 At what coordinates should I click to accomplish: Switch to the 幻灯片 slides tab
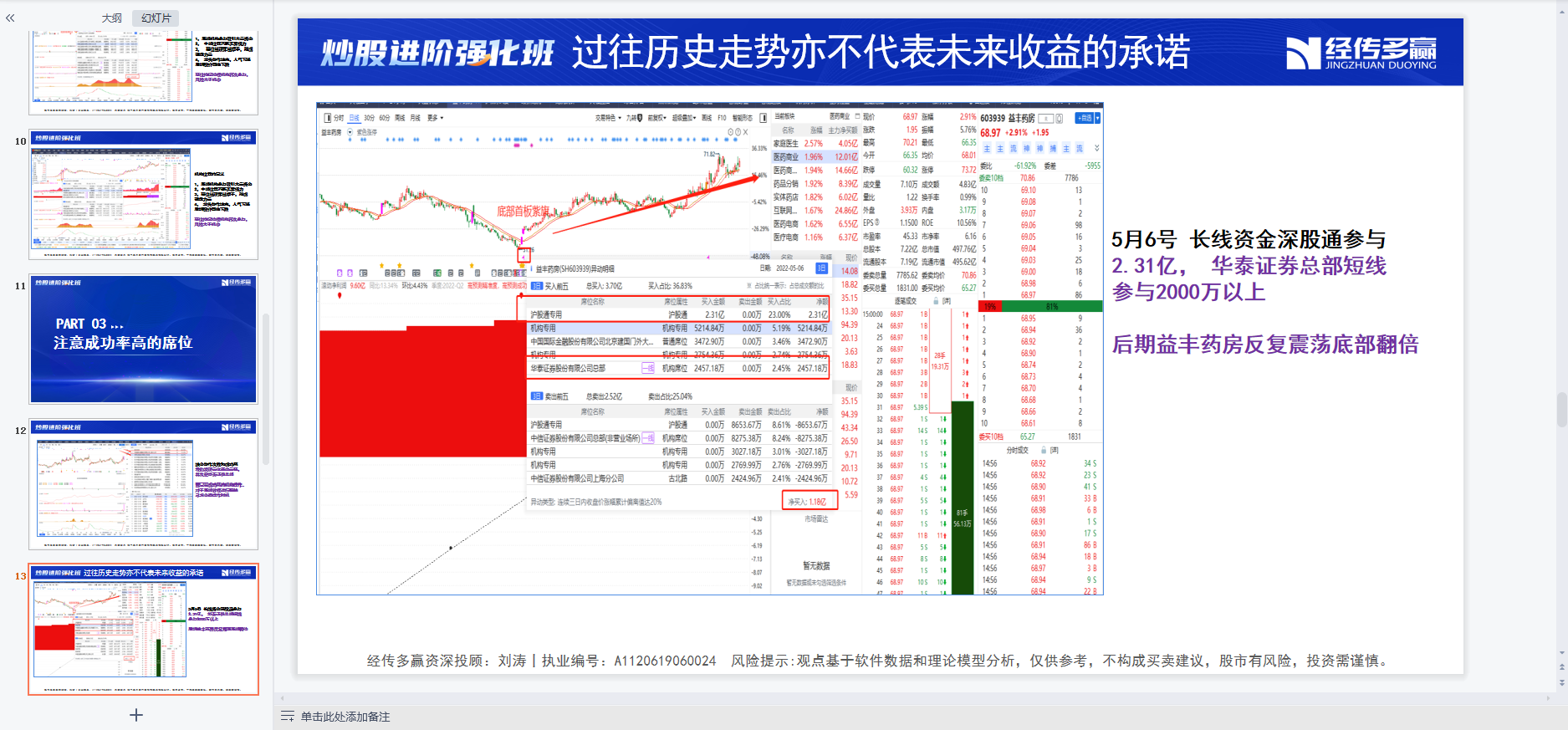click(156, 18)
